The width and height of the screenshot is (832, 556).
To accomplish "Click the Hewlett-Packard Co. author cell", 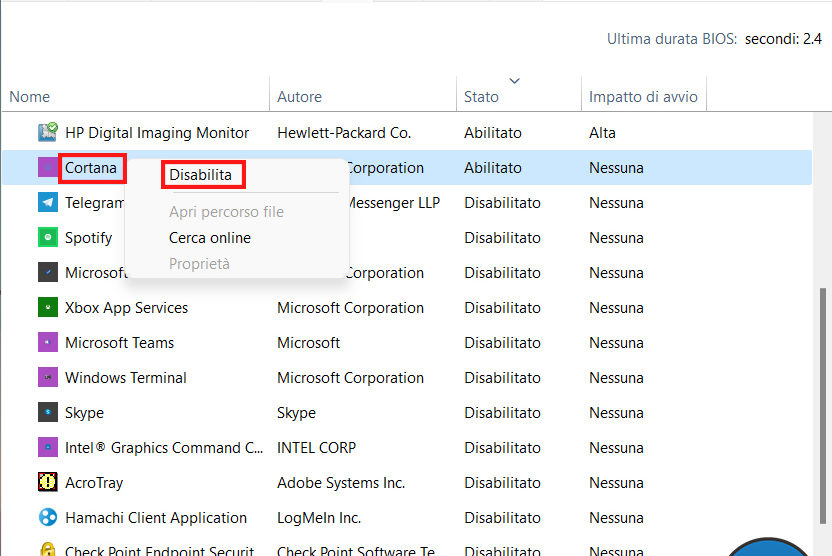I will pyautogui.click(x=344, y=133).
